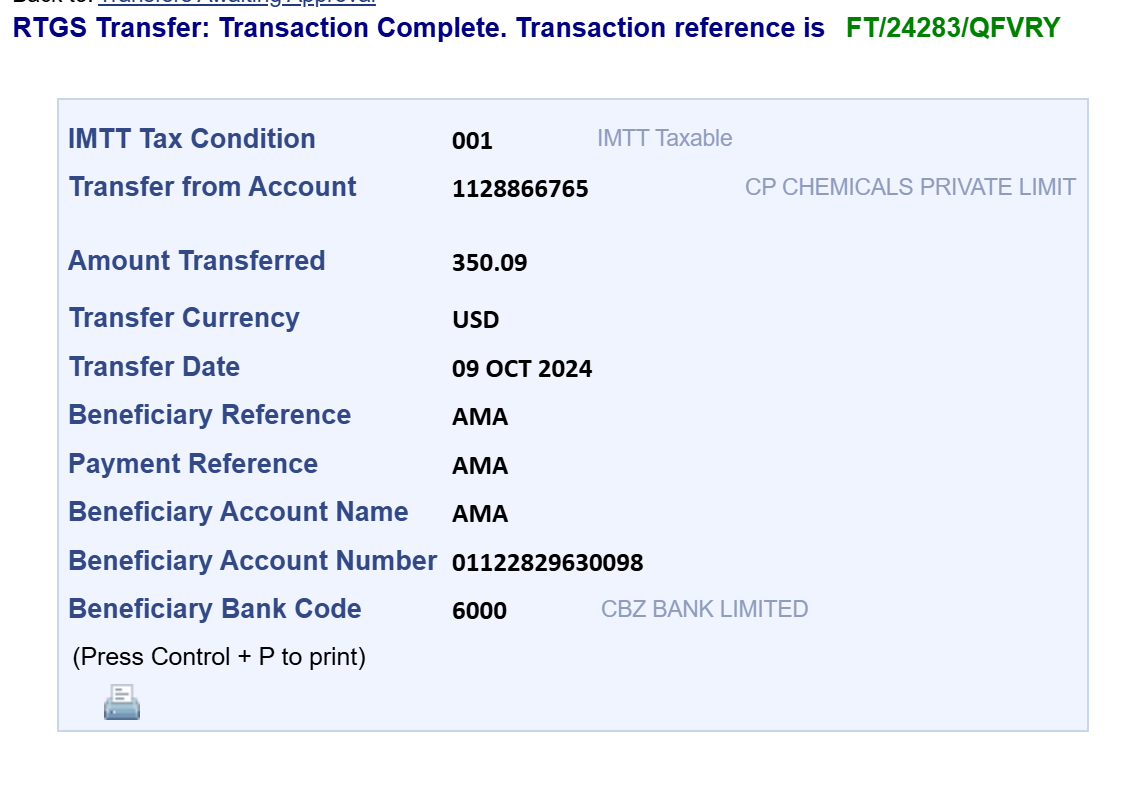
Task: Click the Payment Reference value AMA
Action: [479, 466]
